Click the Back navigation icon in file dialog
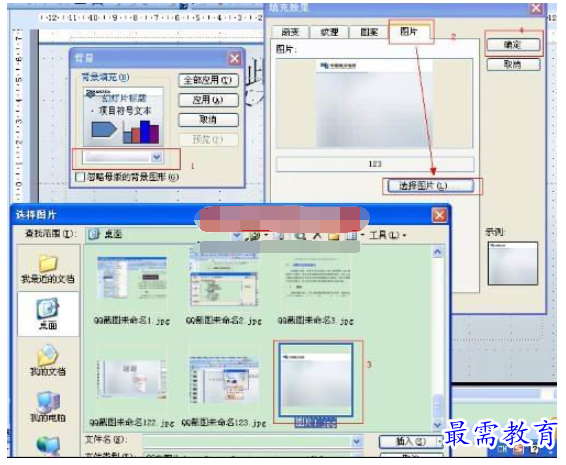The image size is (566, 465). coord(253,236)
